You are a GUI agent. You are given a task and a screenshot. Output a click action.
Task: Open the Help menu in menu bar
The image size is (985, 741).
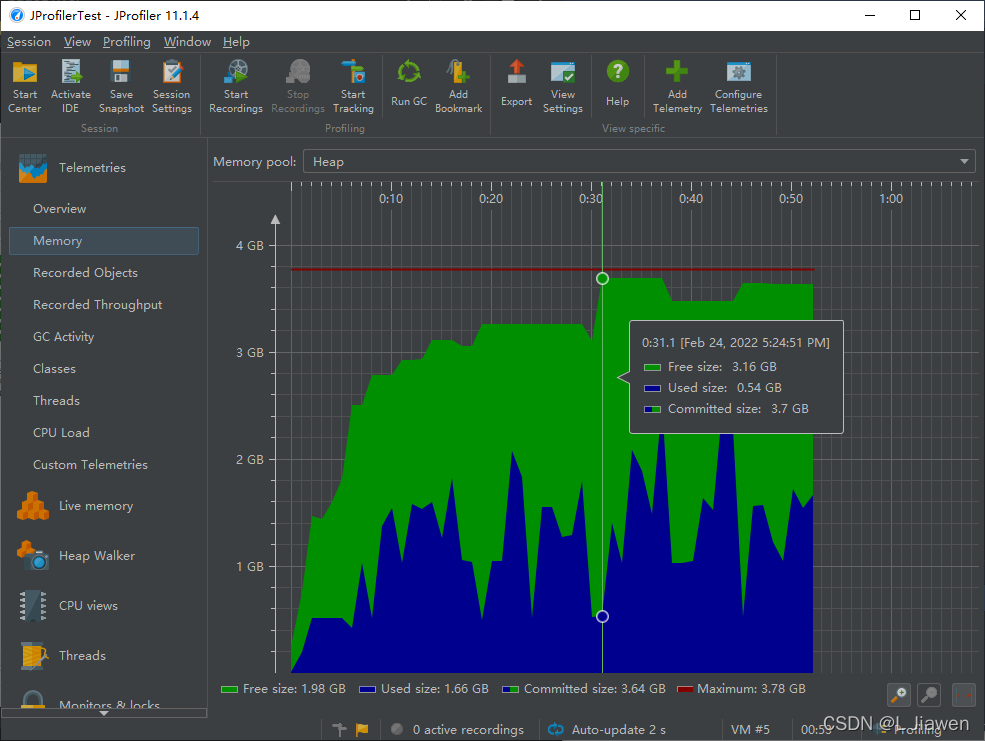[x=236, y=42]
